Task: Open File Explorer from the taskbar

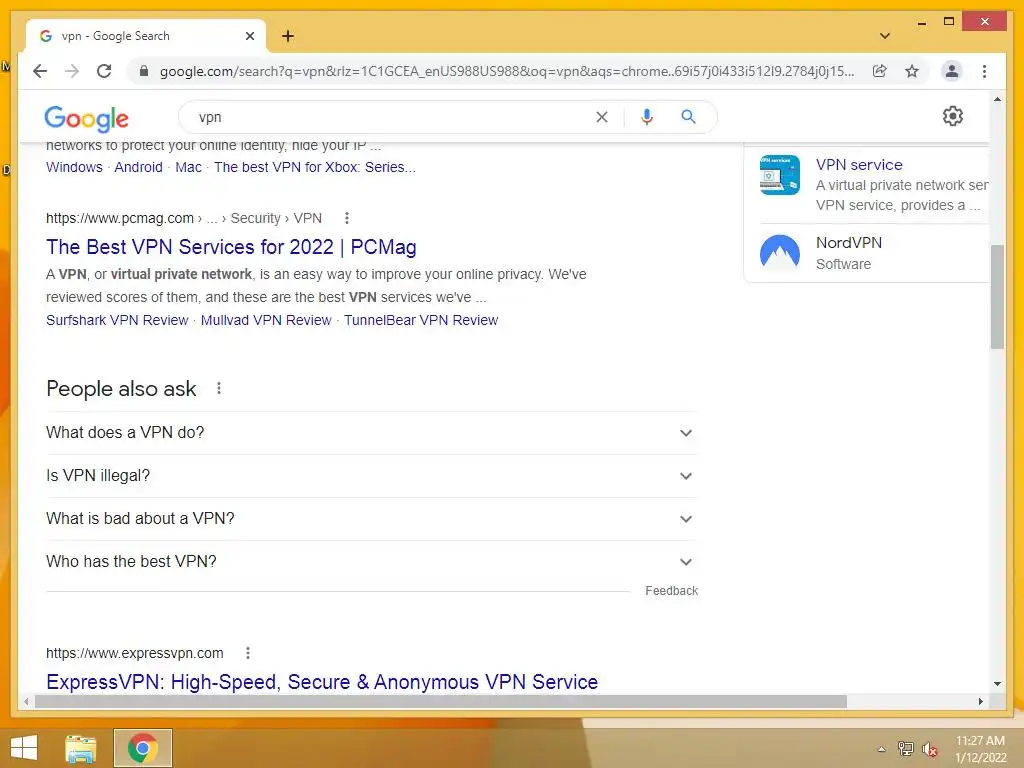Action: coord(81,748)
